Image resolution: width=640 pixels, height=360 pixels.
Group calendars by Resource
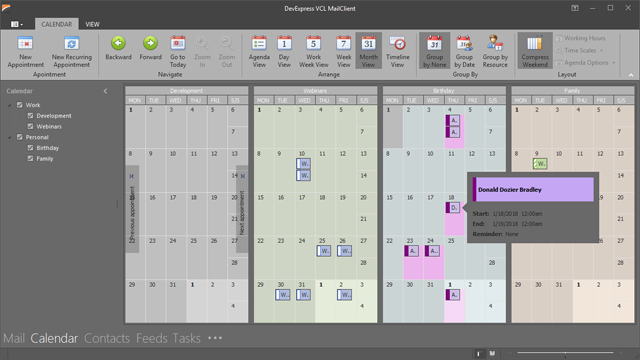pyautogui.click(x=495, y=51)
